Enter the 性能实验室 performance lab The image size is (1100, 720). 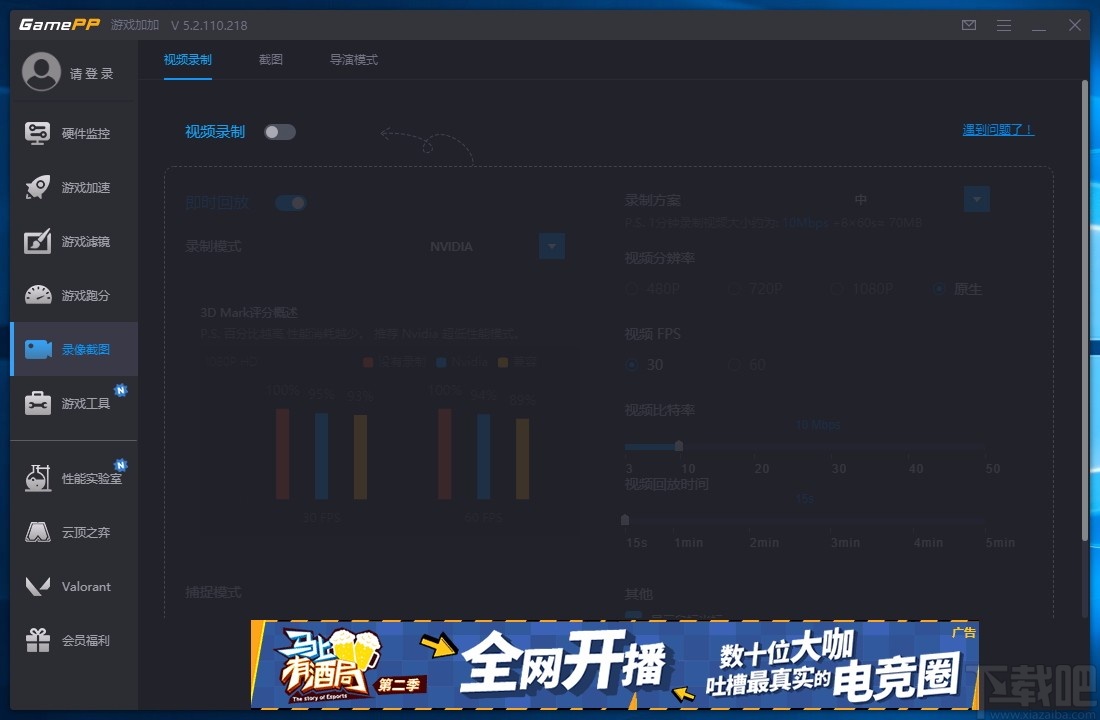click(x=68, y=478)
